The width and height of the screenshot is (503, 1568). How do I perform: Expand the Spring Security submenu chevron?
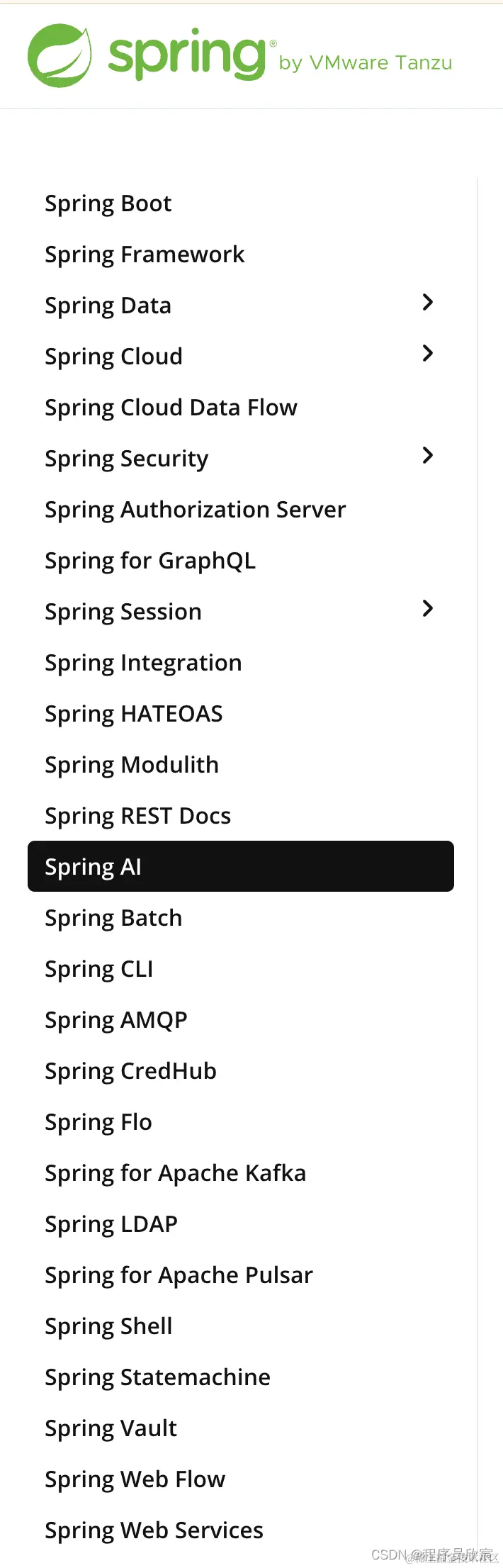(427, 455)
